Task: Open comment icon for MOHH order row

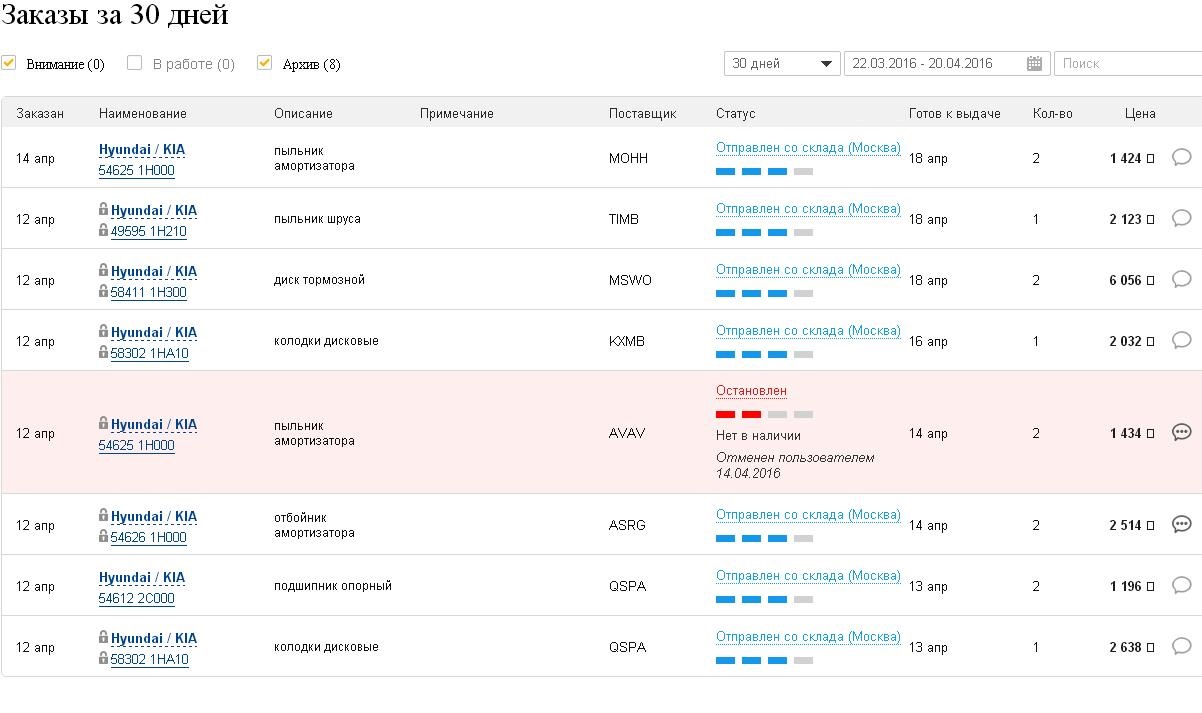Action: (x=1181, y=157)
